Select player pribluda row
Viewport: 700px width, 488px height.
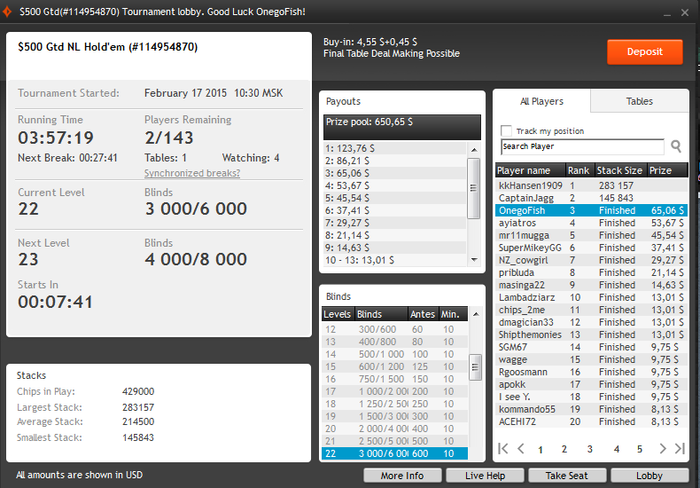(592, 272)
